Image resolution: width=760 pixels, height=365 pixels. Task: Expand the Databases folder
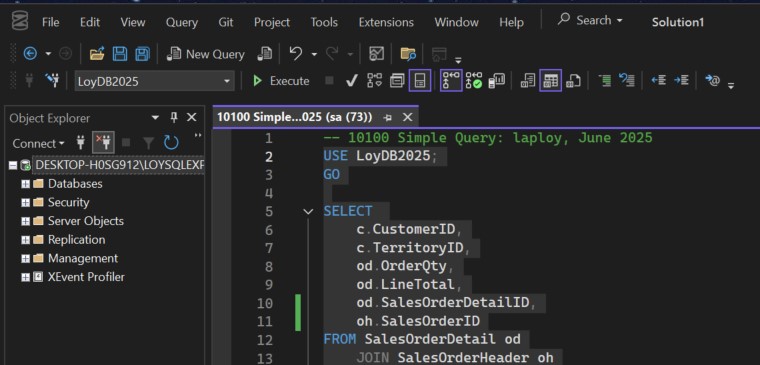[x=25, y=184]
